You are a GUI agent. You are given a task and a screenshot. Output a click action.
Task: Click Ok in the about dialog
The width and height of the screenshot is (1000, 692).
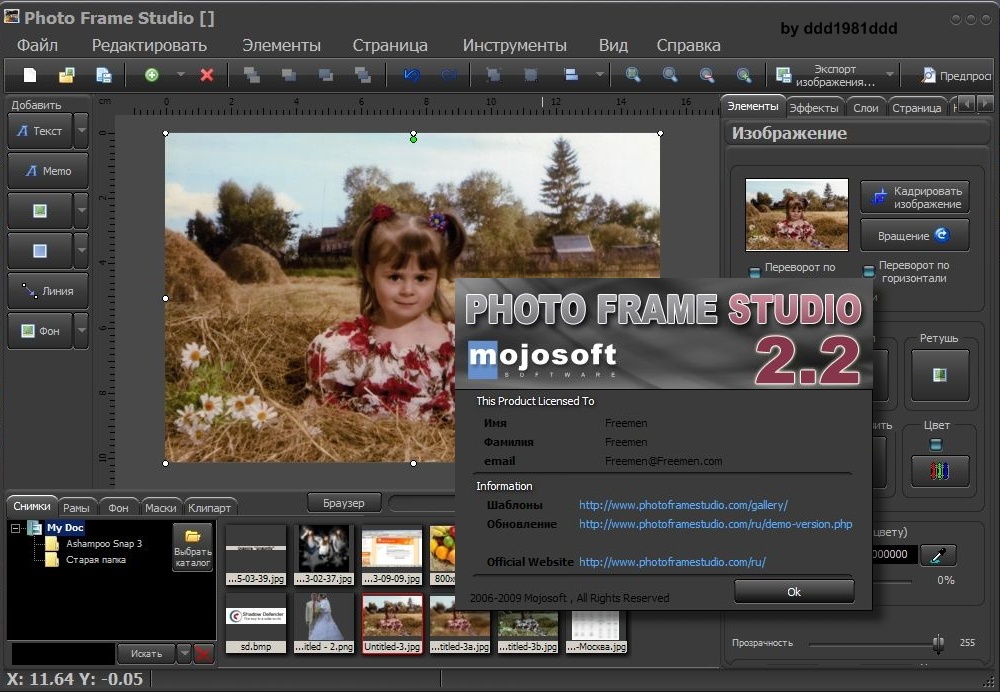pos(794,592)
